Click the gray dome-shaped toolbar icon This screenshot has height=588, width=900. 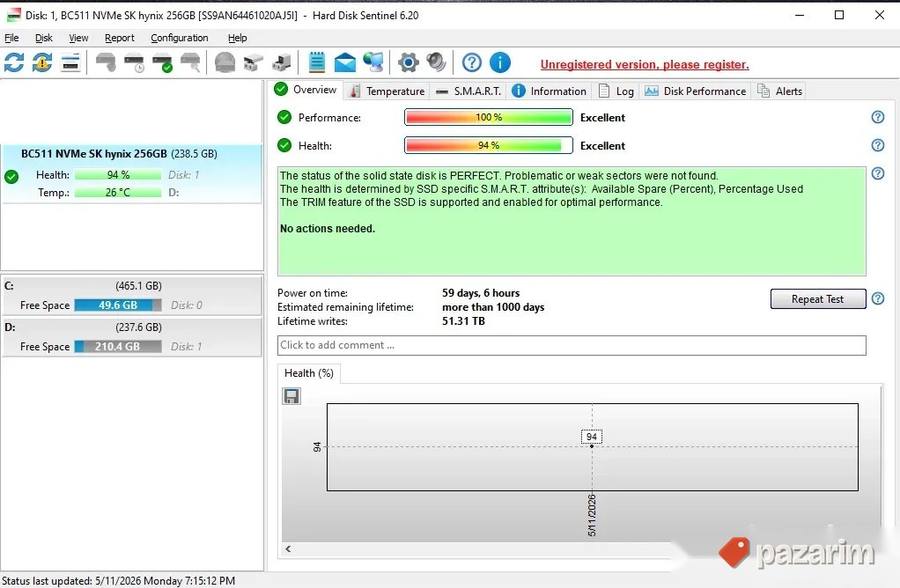coord(225,62)
